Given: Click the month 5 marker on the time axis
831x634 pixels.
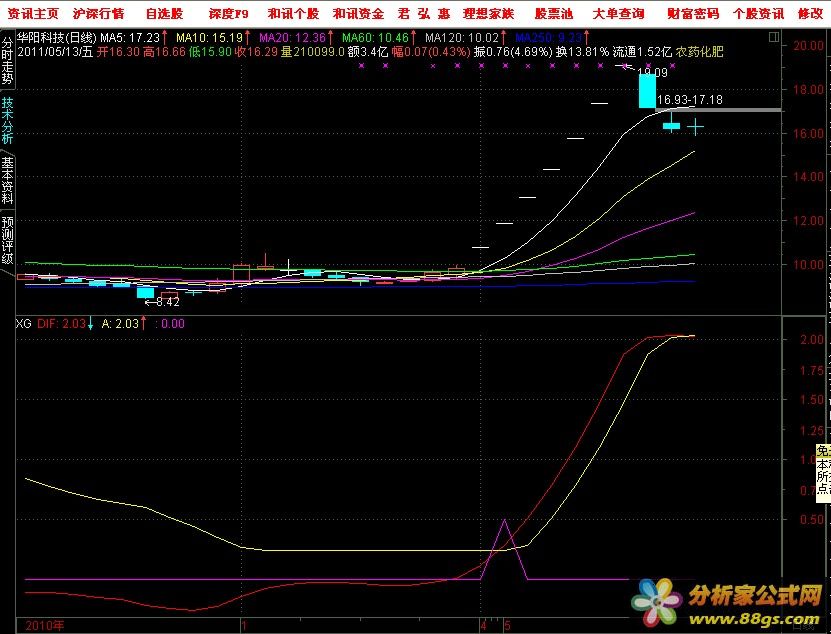Looking at the screenshot, I should pos(507,626).
